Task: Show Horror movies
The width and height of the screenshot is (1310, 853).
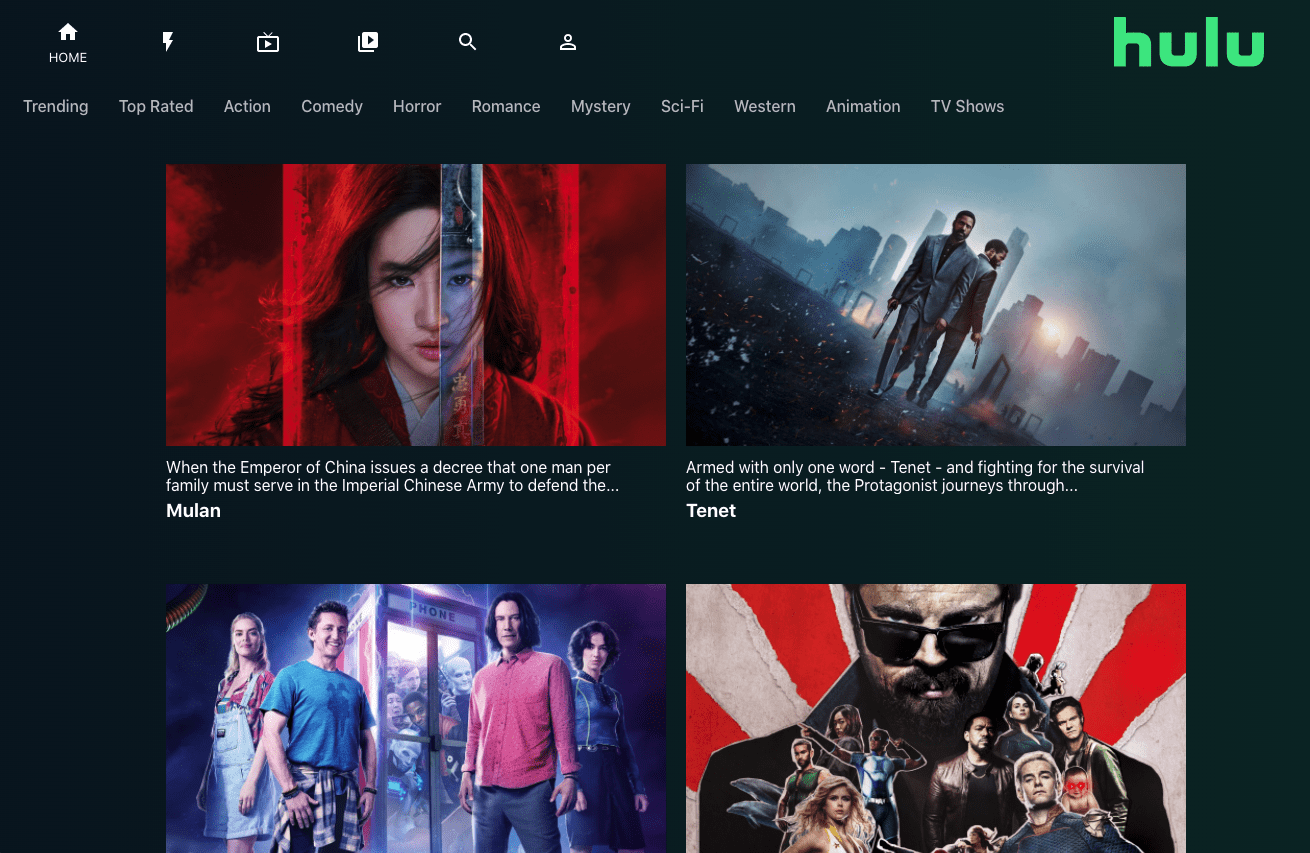Action: coord(417,106)
